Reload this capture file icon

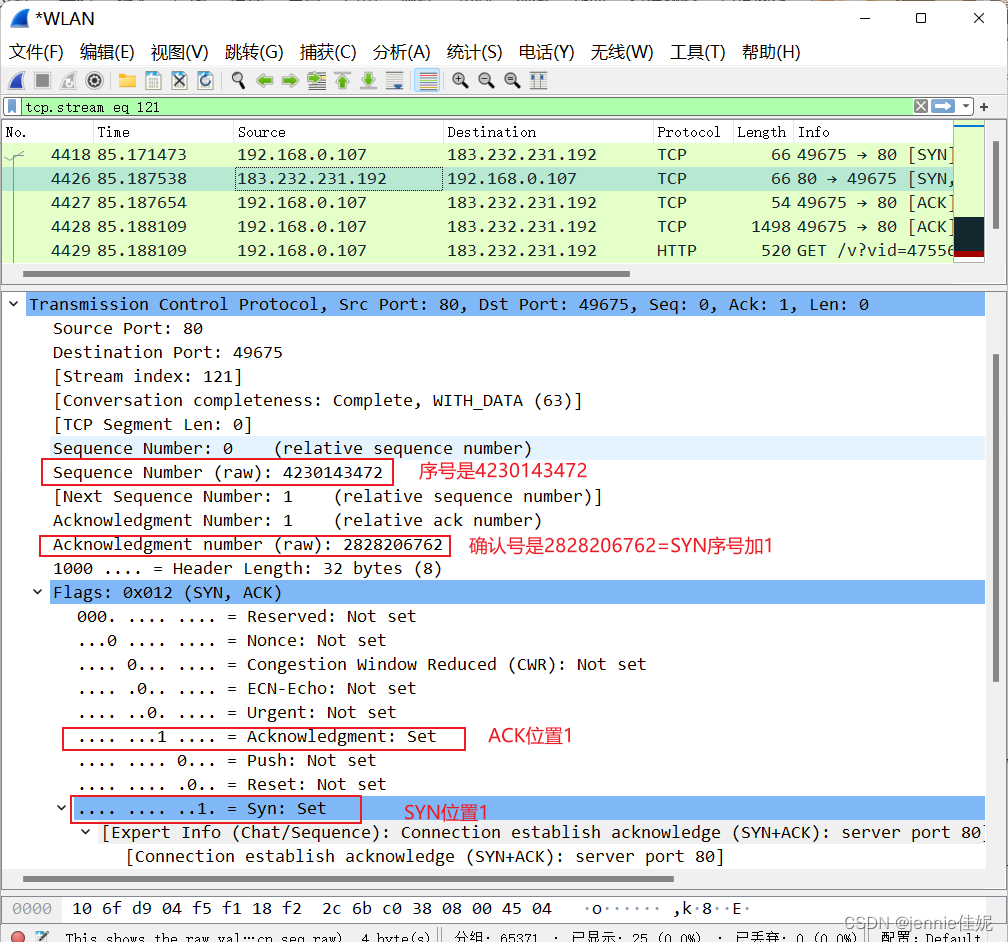205,80
